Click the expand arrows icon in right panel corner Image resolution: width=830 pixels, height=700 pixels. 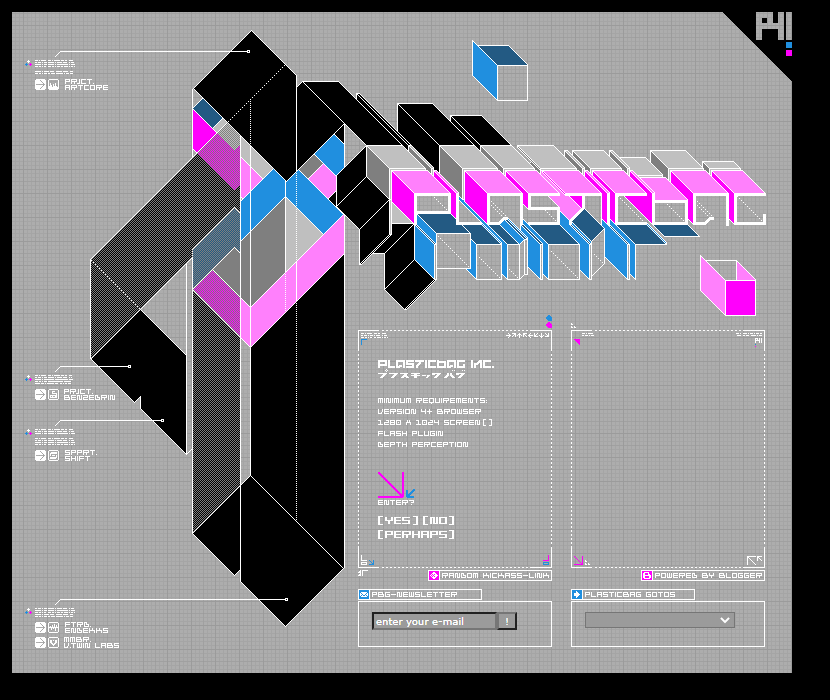[x=754, y=560]
